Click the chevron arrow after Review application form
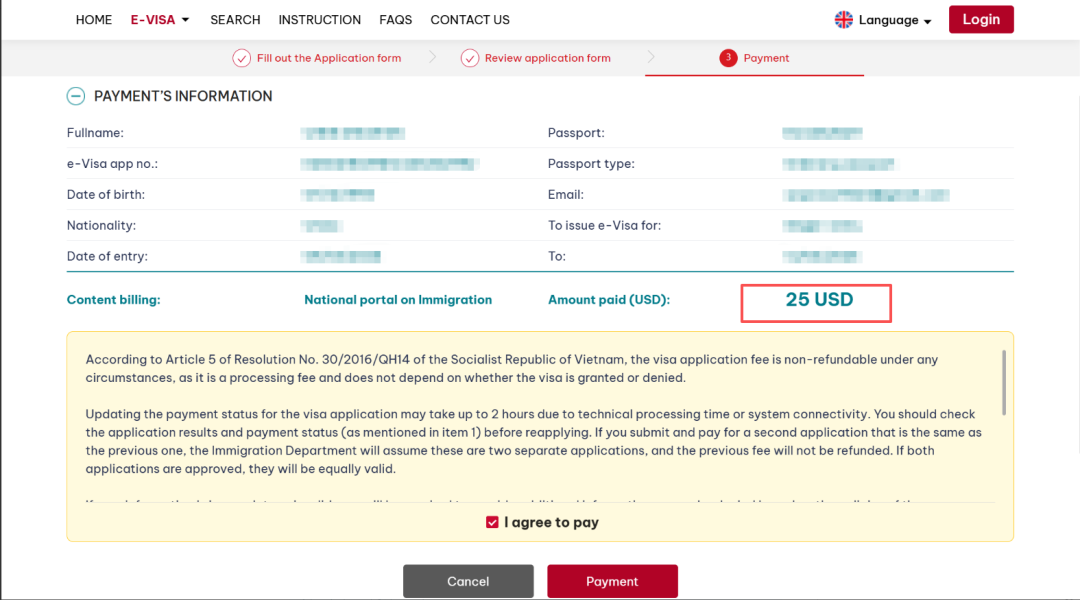 tap(651, 57)
